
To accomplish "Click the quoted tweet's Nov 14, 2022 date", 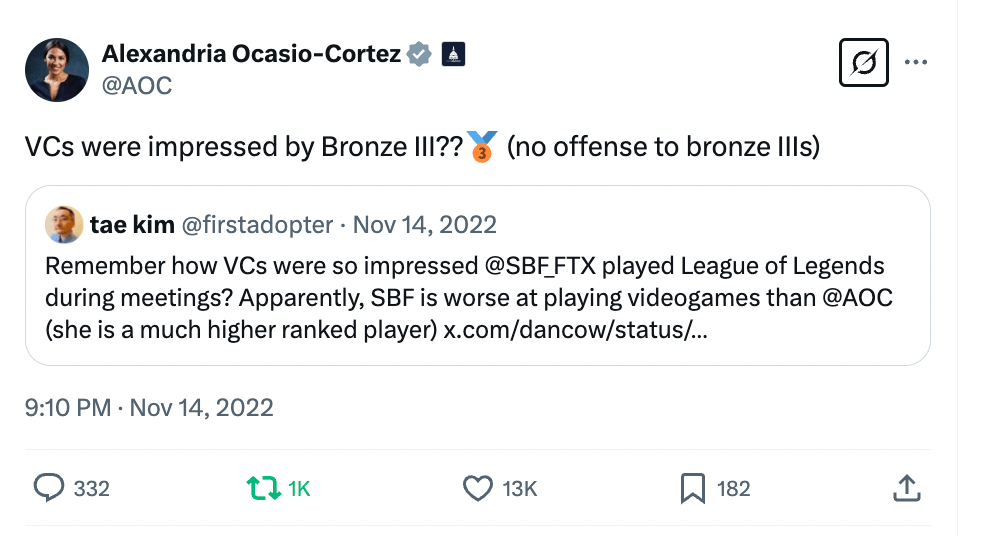I will pyautogui.click(x=424, y=225).
